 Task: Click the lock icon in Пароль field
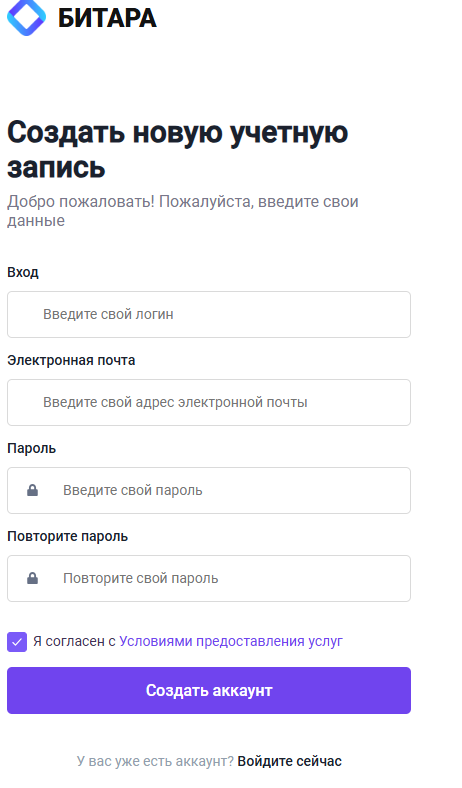[33, 490]
